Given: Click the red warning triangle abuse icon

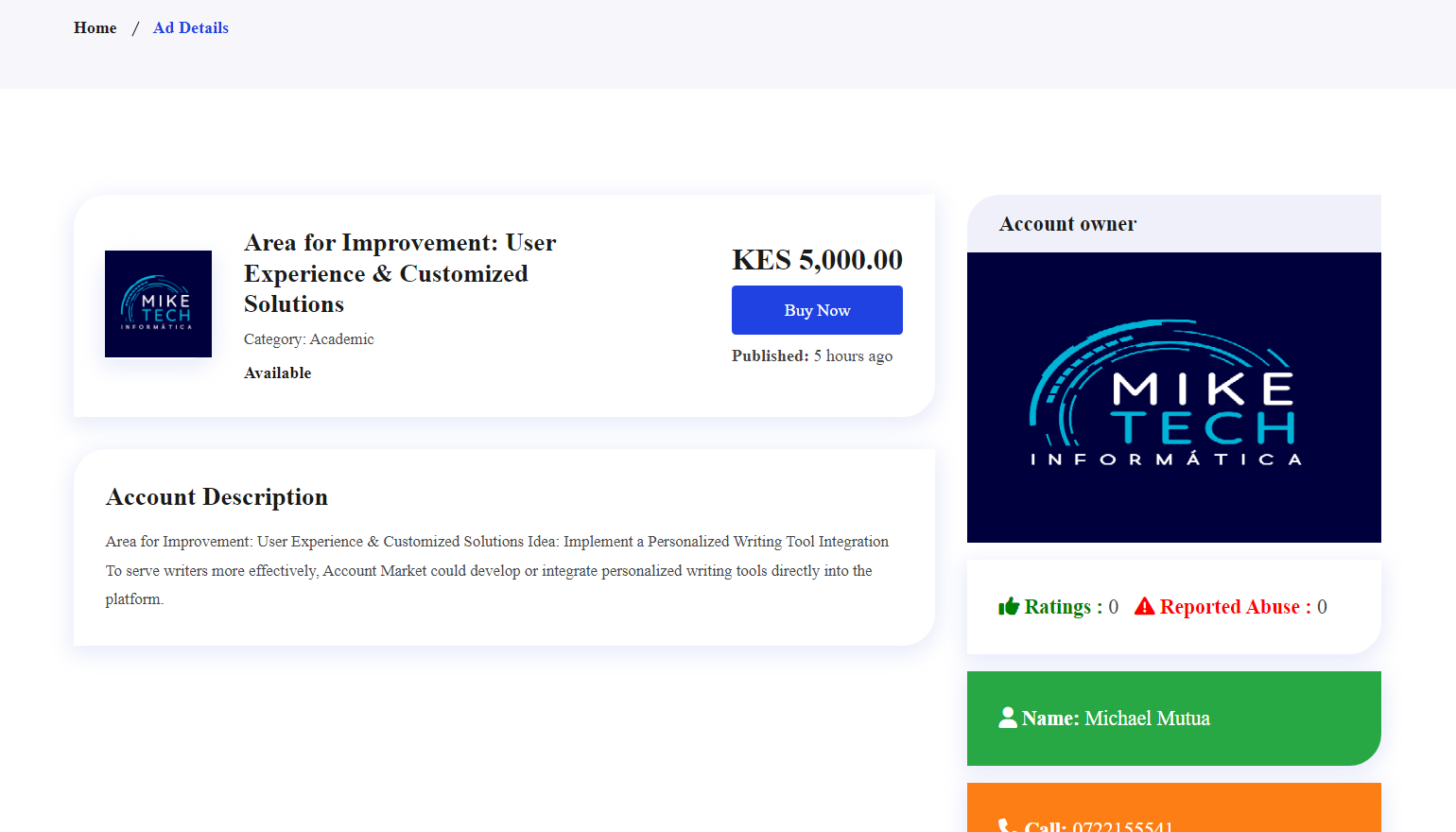Looking at the screenshot, I should click(x=1144, y=606).
